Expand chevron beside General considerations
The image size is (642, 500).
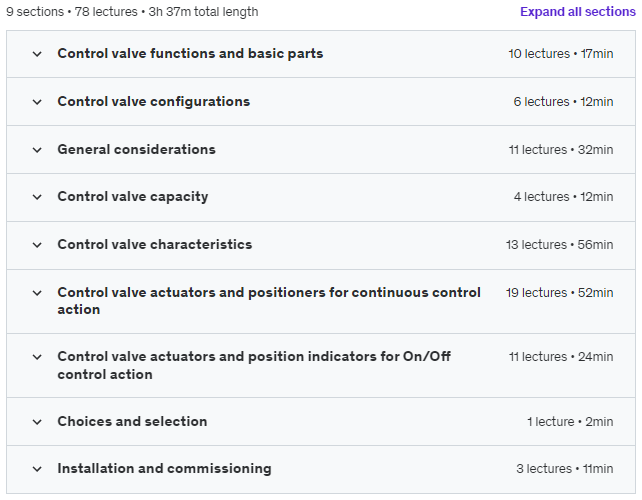click(37, 150)
